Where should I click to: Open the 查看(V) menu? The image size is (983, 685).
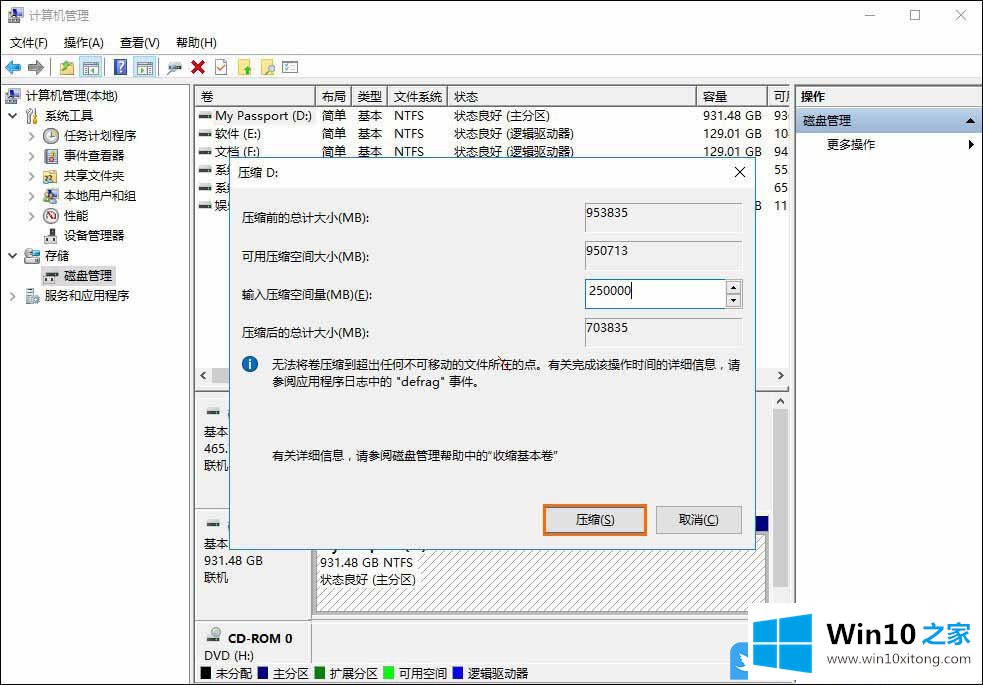tap(139, 43)
